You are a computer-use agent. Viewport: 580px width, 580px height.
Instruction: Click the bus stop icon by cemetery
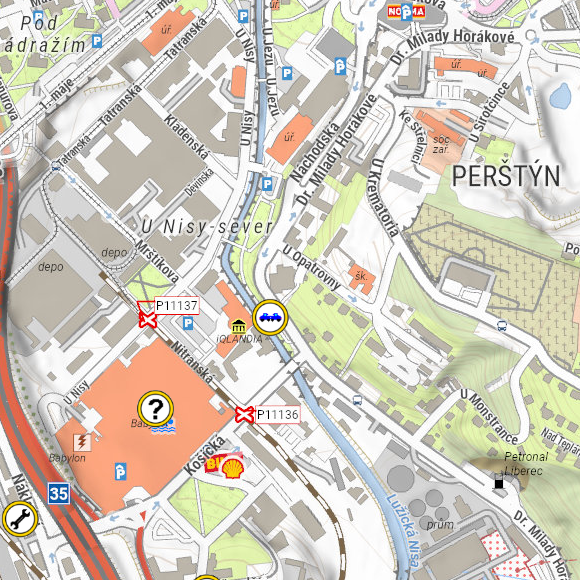[502, 326]
